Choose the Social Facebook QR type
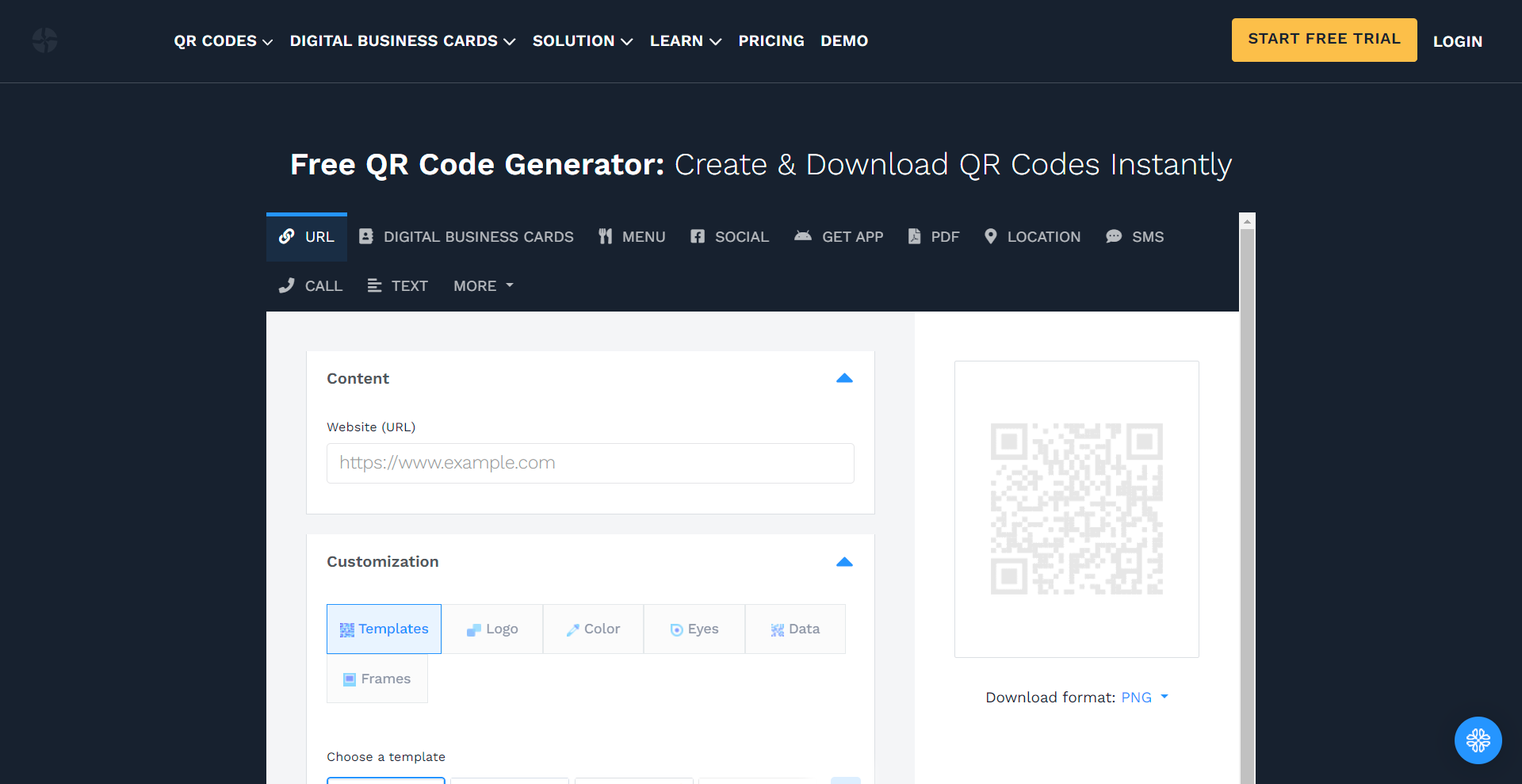The image size is (1522, 784). [x=729, y=237]
